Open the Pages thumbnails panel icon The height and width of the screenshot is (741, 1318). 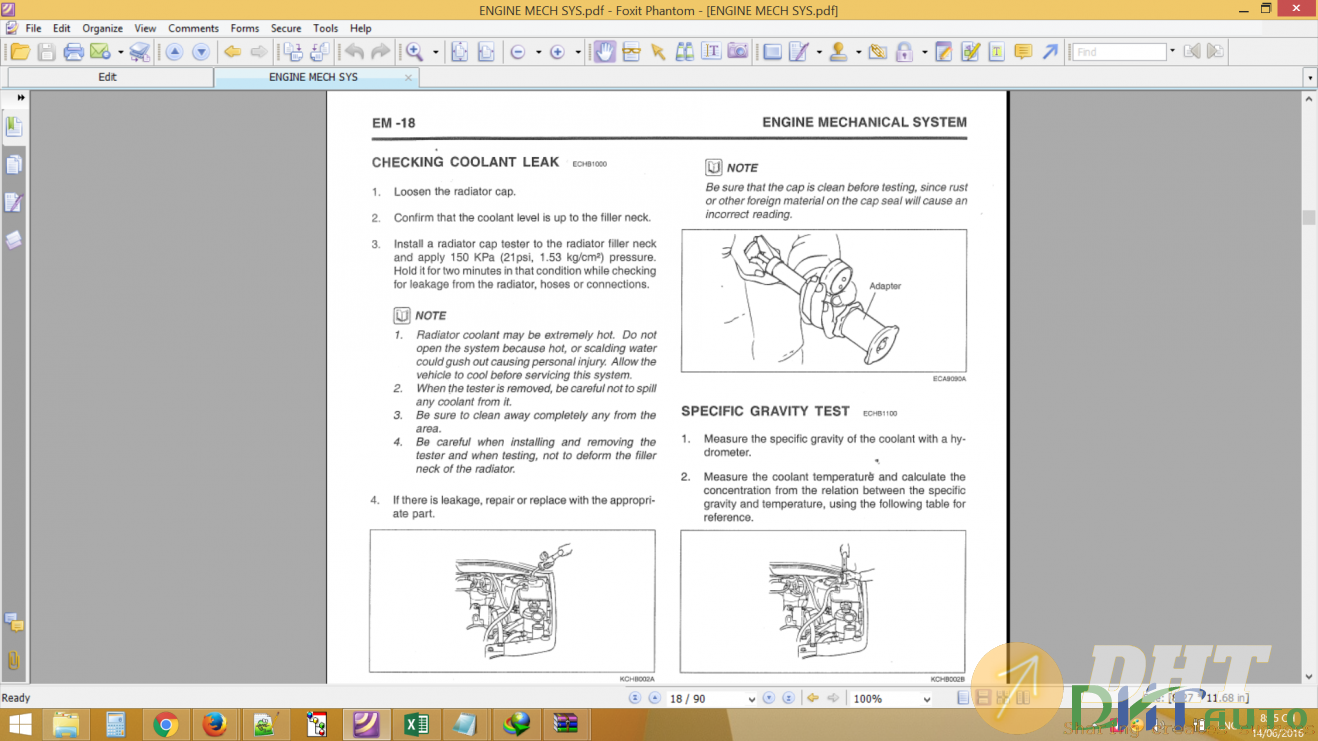14,164
